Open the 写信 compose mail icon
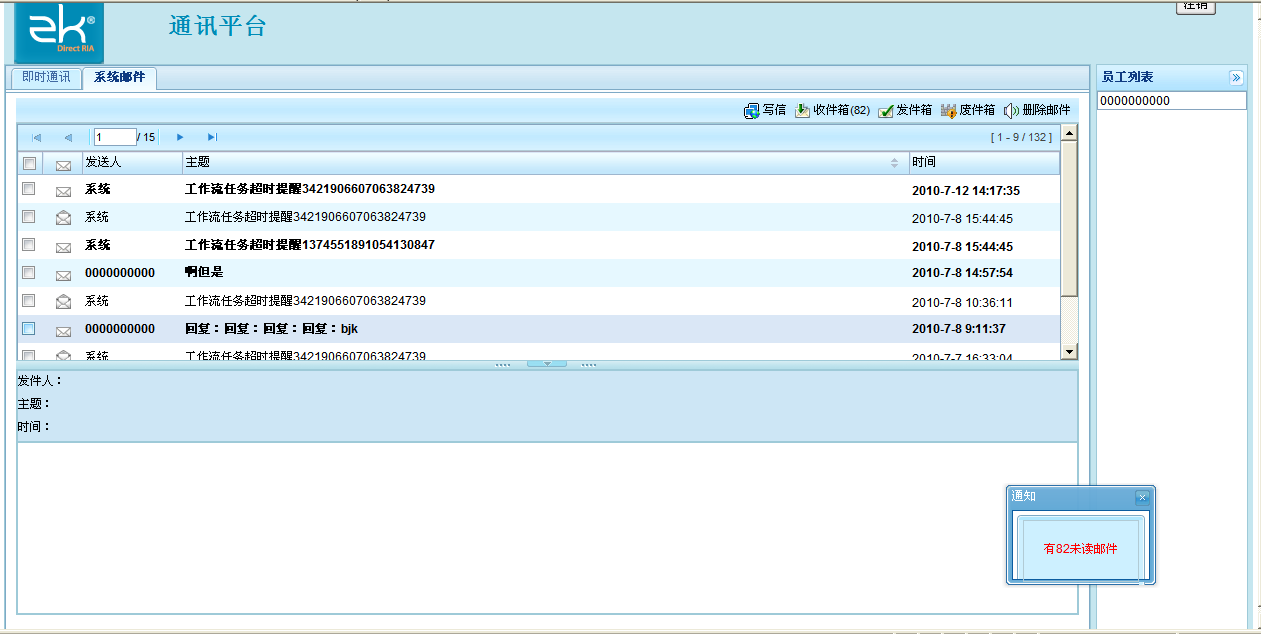This screenshot has height=634, width=1261. [766, 110]
